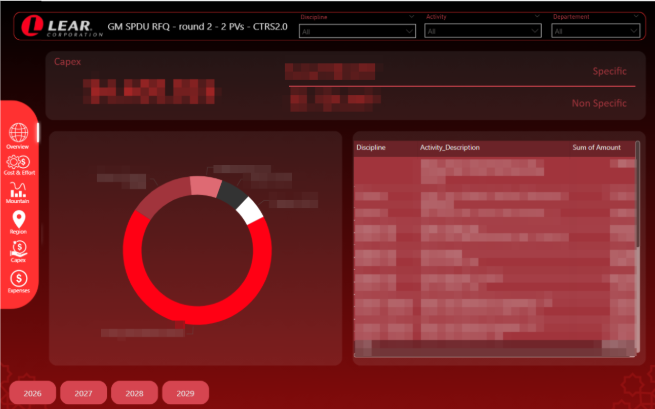Image resolution: width=655 pixels, height=409 pixels.
Task: Open the Overview globe icon
Action: 18,133
